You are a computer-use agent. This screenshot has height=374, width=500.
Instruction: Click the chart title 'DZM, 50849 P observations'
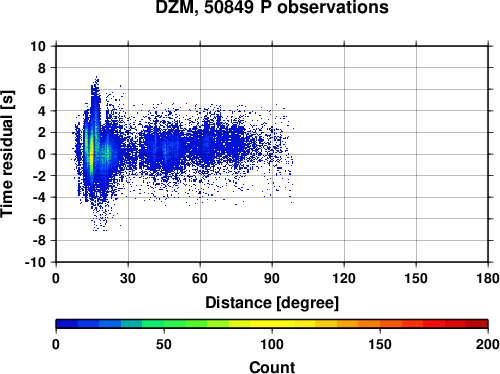click(x=272, y=7)
